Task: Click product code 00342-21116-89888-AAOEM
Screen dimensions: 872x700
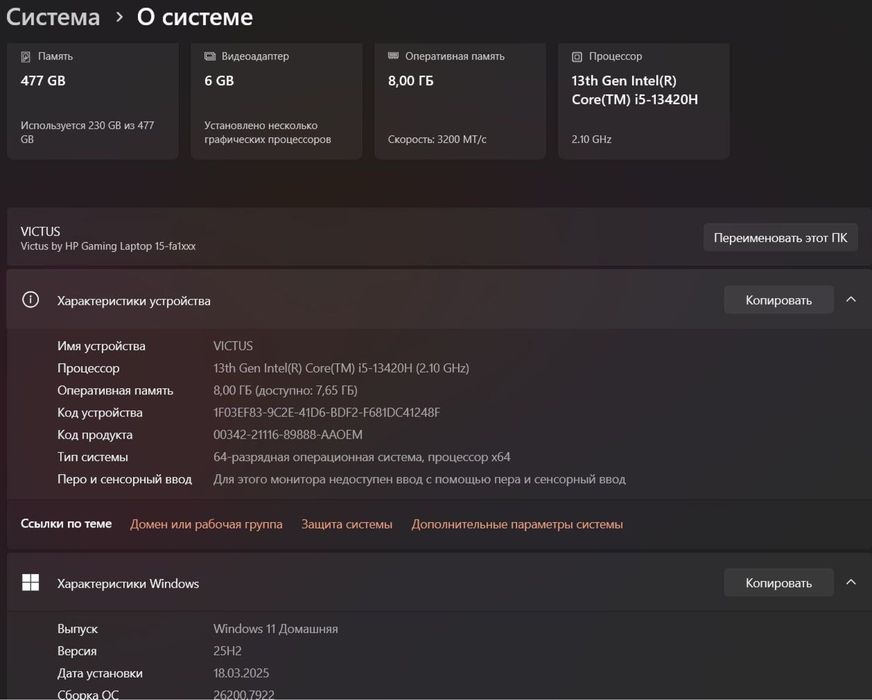Action: pos(288,435)
